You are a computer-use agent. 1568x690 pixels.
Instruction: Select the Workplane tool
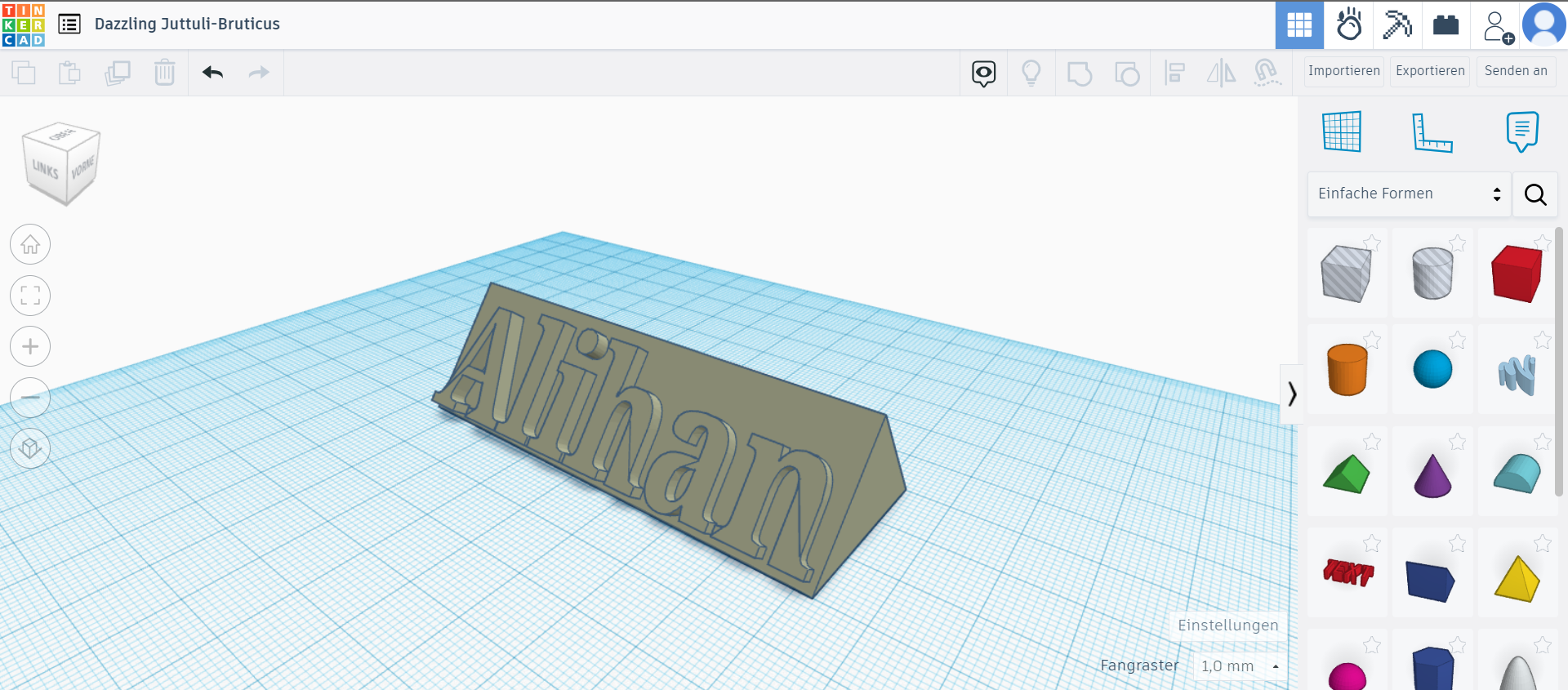coord(1342,131)
